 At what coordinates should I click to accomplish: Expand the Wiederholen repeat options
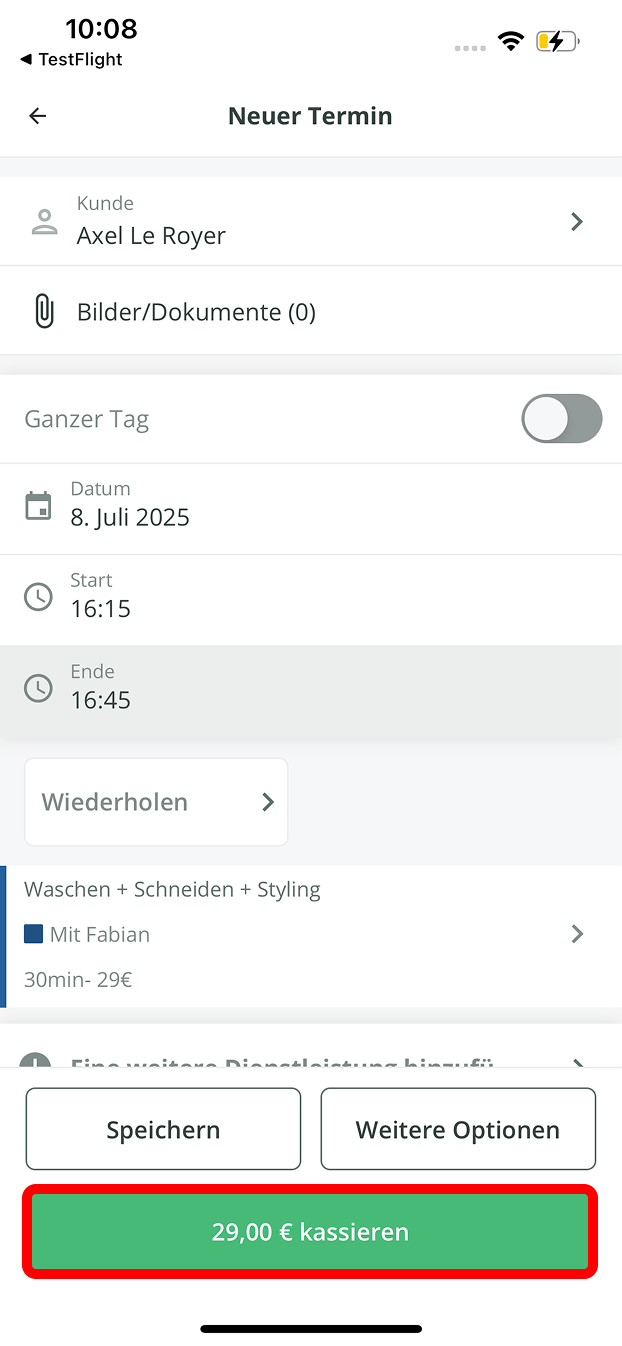[x=156, y=802]
